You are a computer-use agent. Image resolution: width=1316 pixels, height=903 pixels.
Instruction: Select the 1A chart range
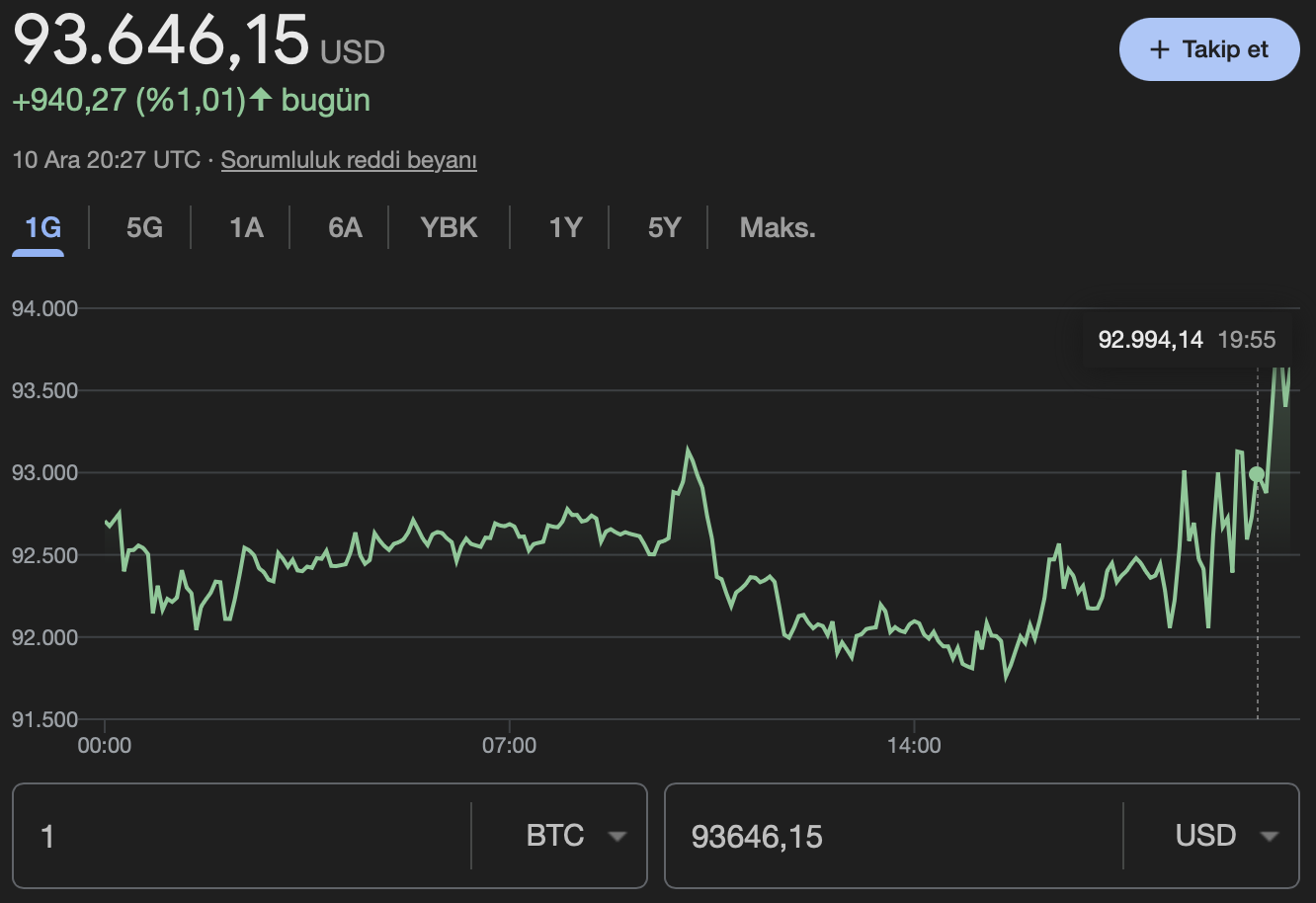pyautogui.click(x=243, y=227)
